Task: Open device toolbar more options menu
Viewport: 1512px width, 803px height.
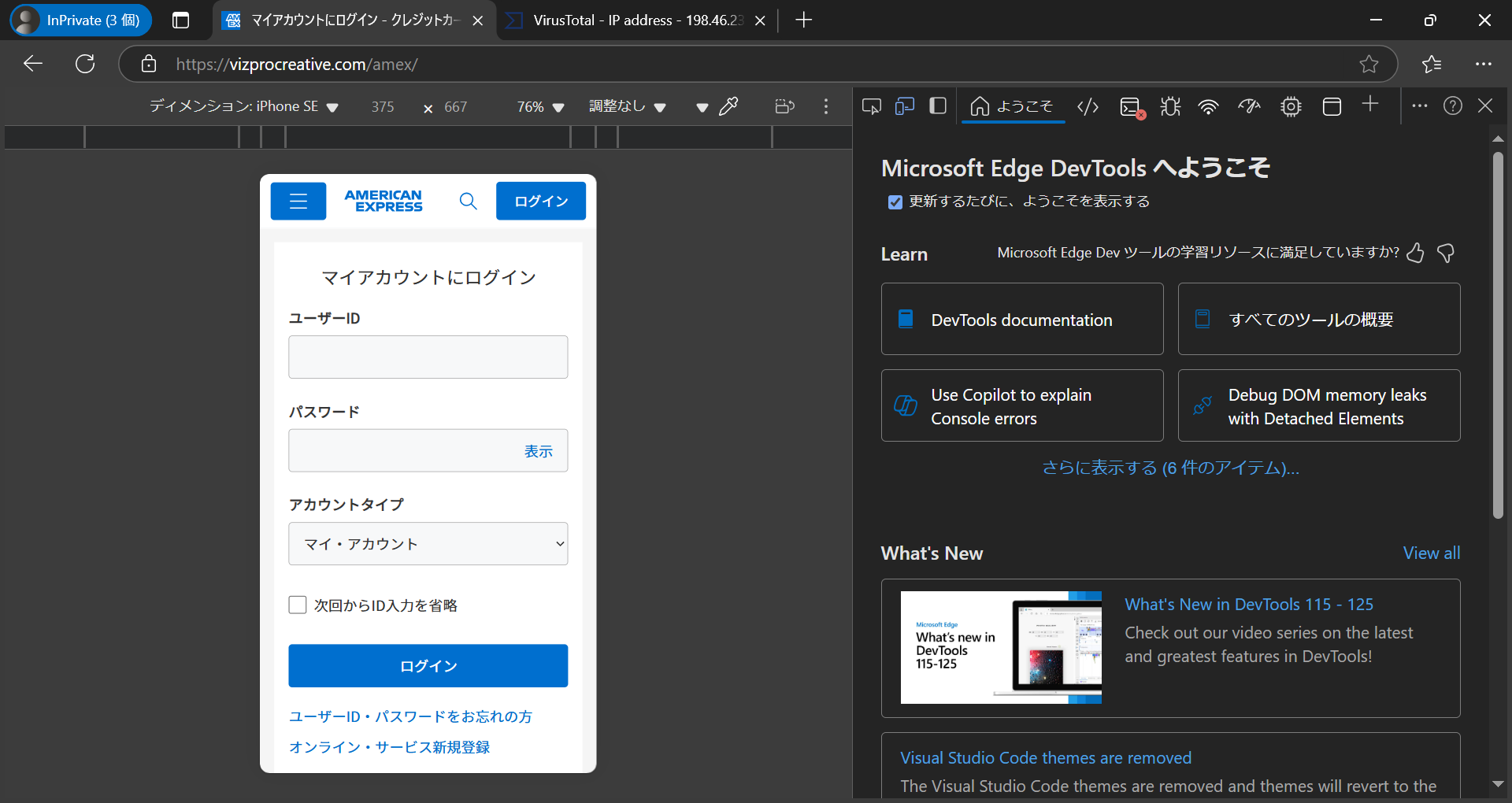Action: pyautogui.click(x=826, y=106)
